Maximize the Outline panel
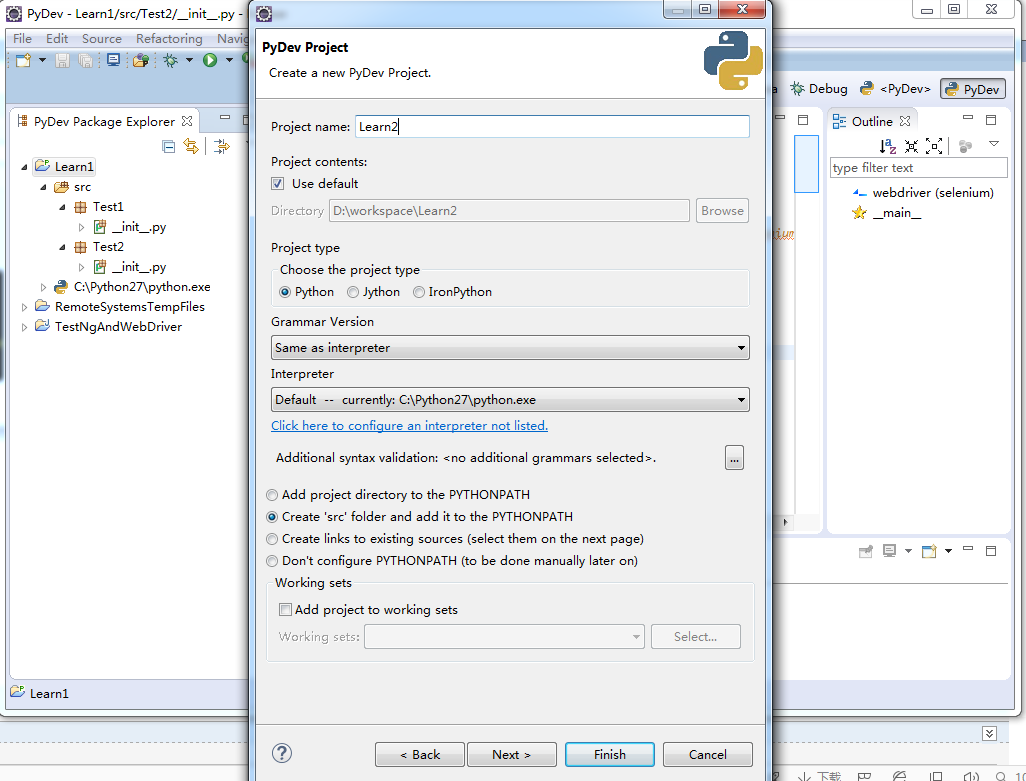 pos(991,120)
